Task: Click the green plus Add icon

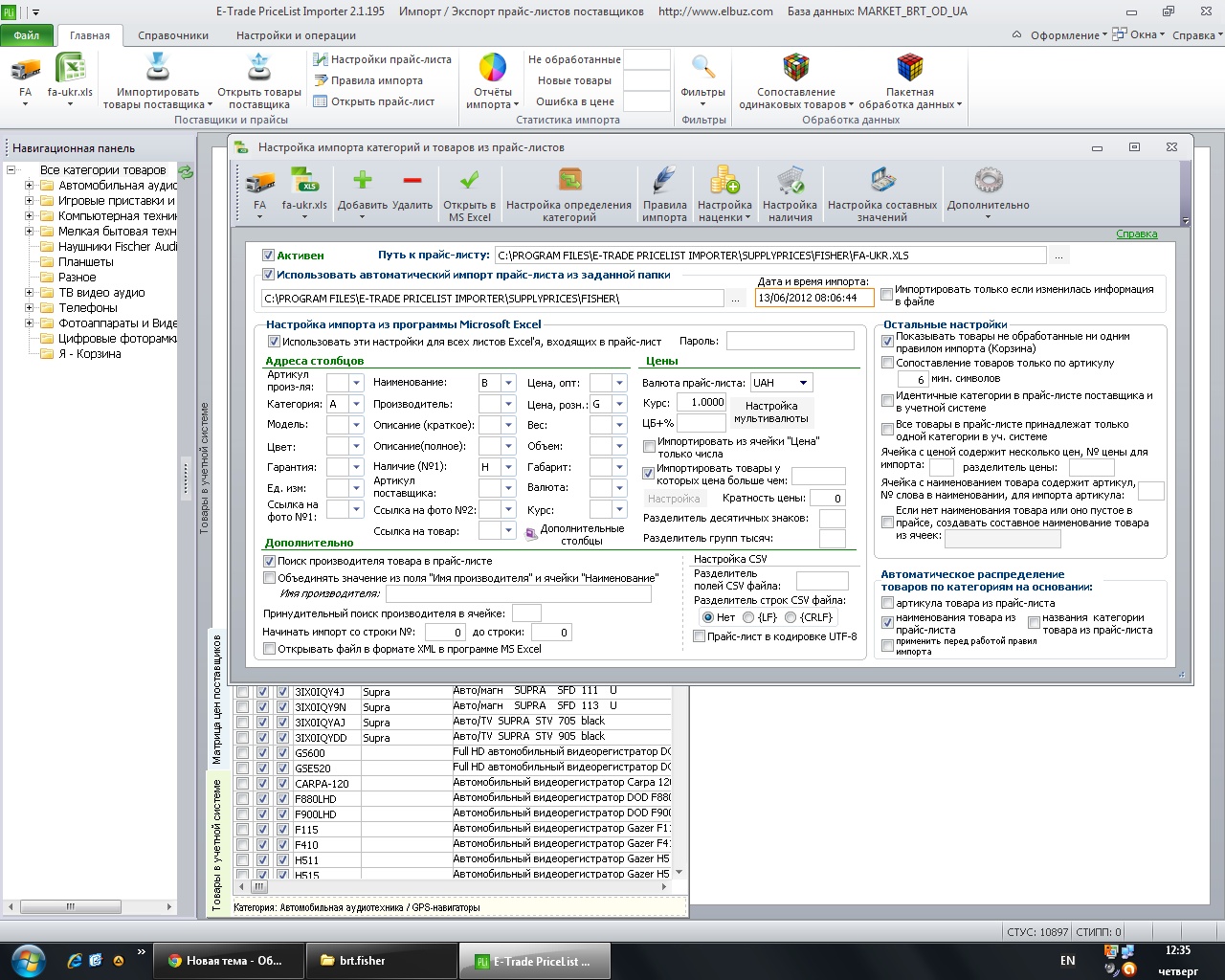Action: [x=363, y=181]
